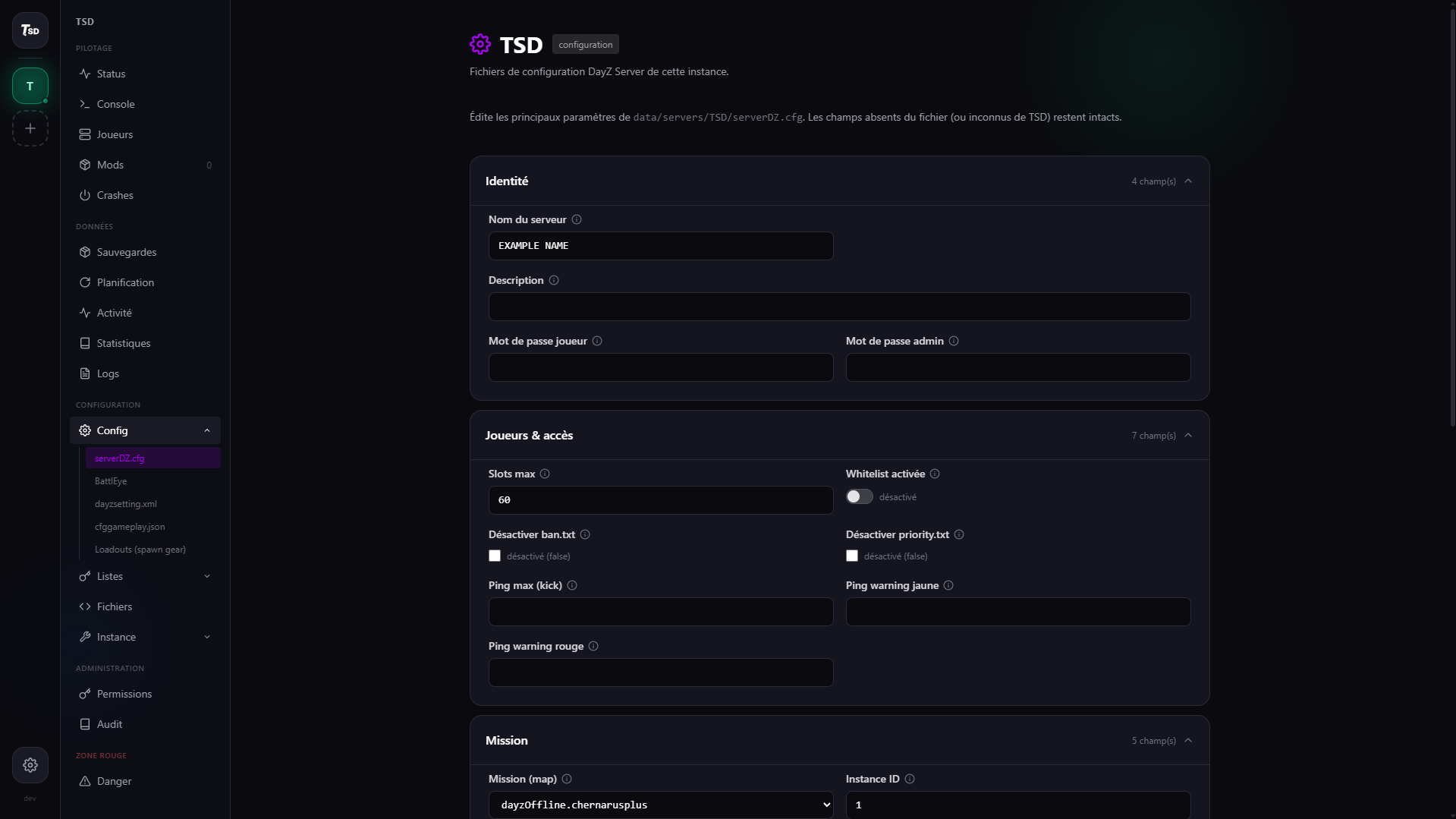Collapse the Identité section
The width and height of the screenshot is (1456, 819).
[1188, 181]
